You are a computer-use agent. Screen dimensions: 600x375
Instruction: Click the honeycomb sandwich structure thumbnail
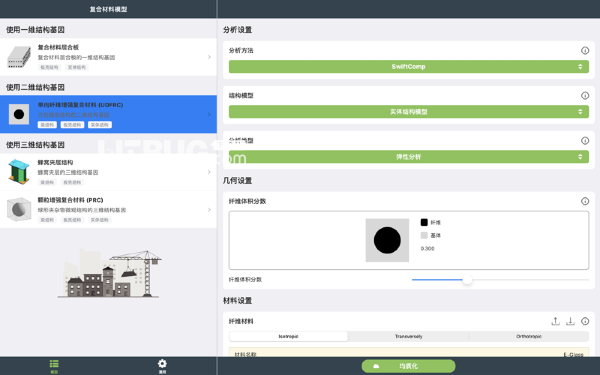coord(19,171)
